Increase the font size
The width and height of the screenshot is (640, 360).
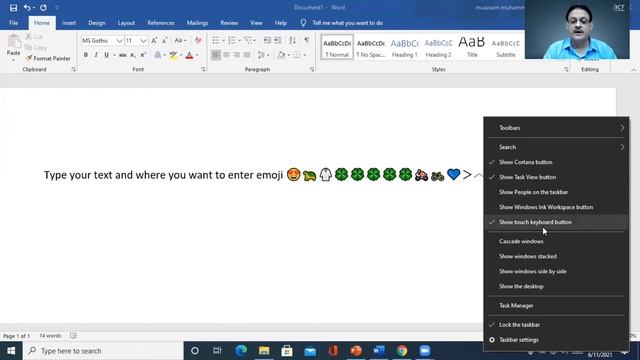pyautogui.click(x=154, y=40)
